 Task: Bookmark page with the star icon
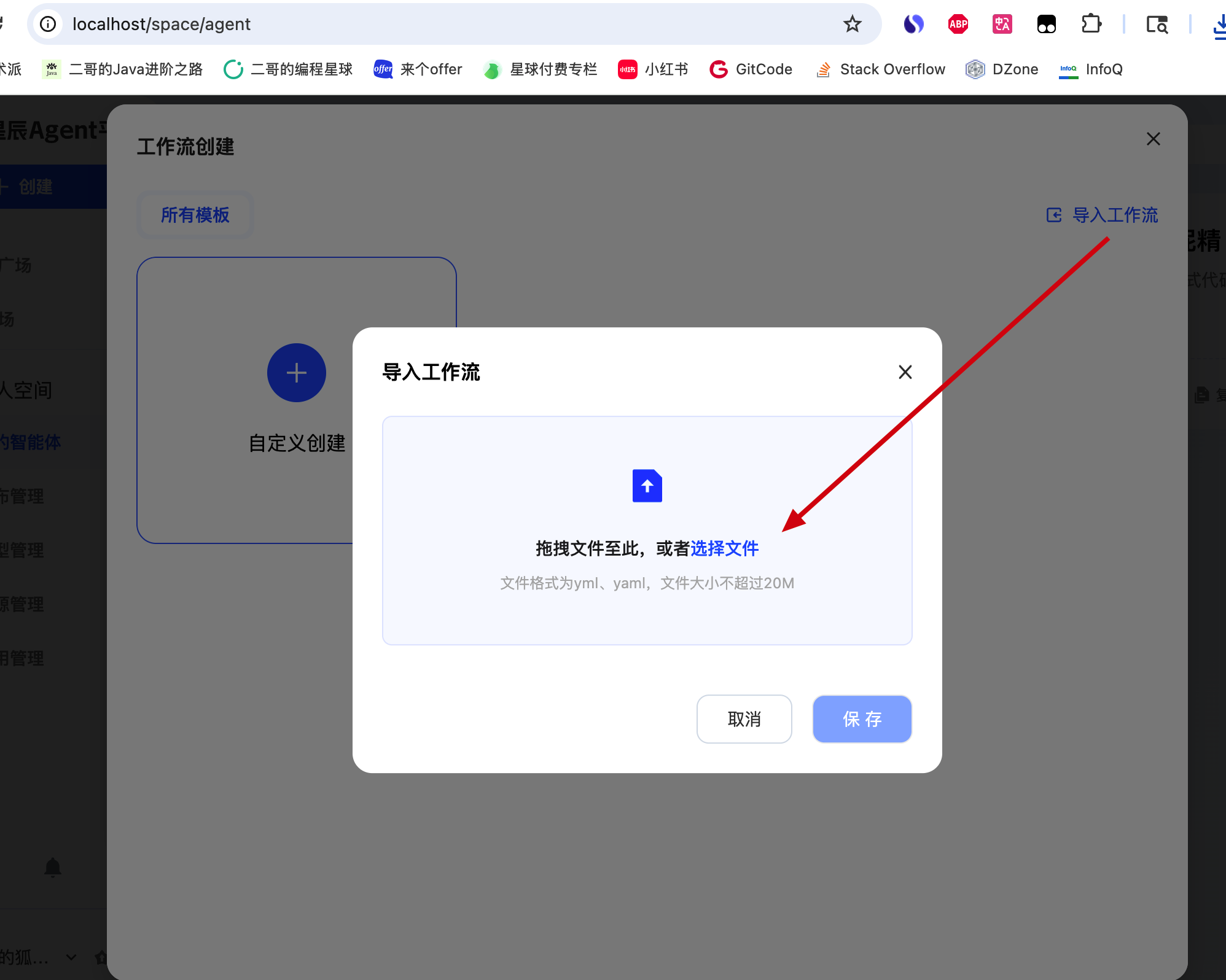tap(852, 25)
